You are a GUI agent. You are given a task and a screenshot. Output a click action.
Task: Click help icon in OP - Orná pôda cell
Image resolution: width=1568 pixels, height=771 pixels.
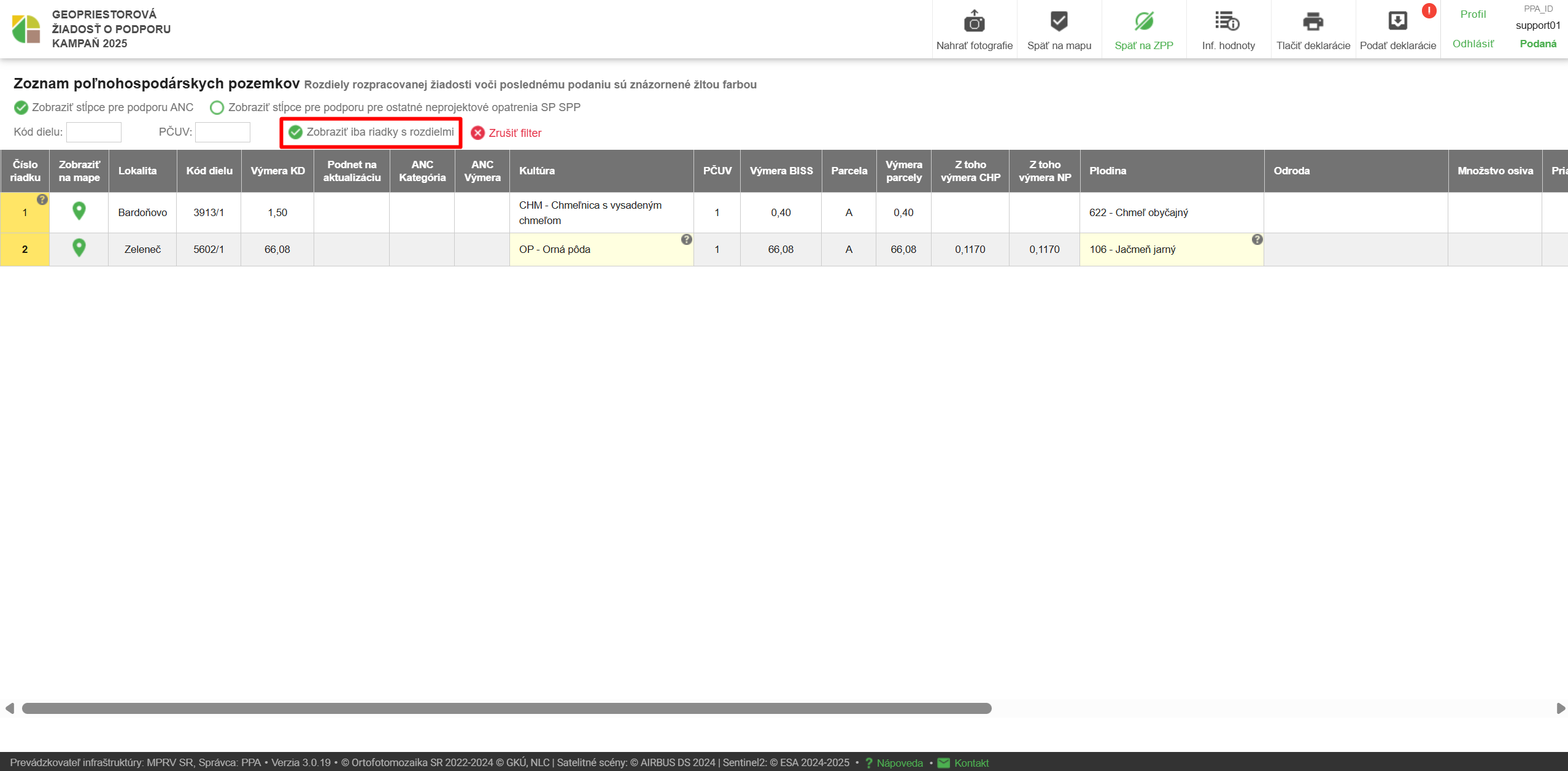pyautogui.click(x=686, y=239)
